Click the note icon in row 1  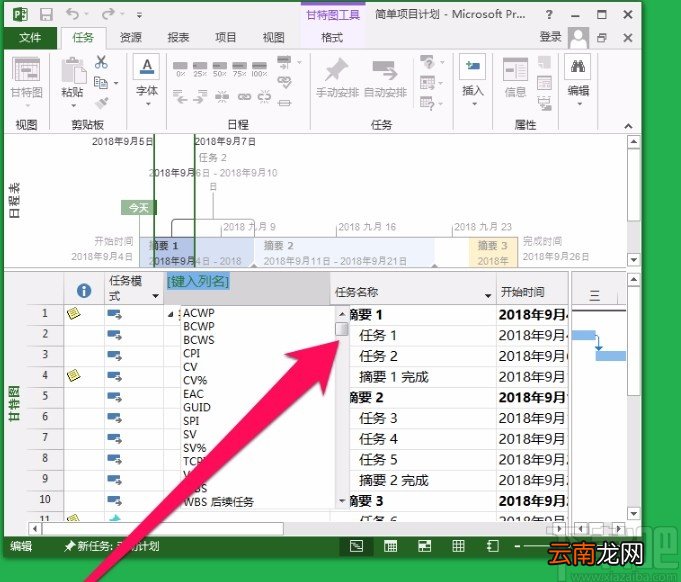(x=74, y=313)
